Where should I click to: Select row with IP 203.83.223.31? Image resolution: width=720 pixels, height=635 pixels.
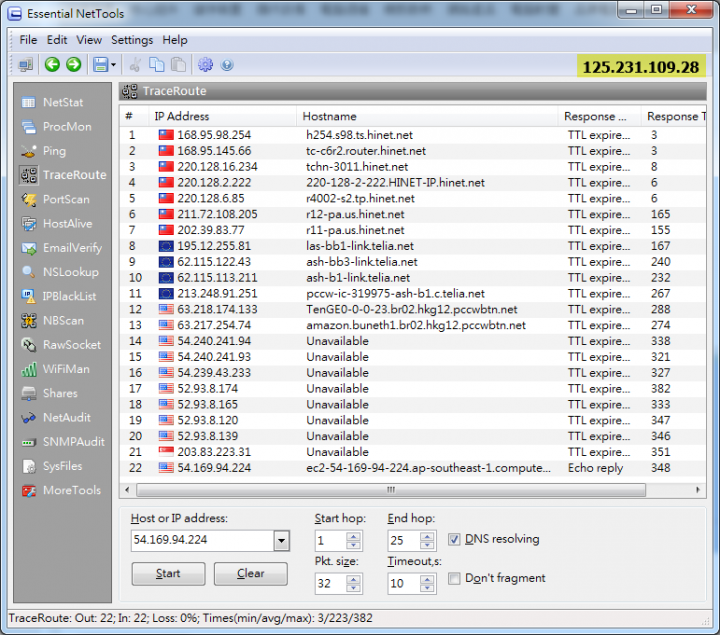[412, 452]
